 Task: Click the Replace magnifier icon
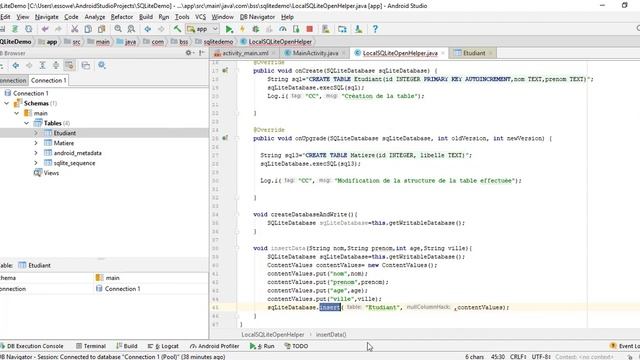pyautogui.click(x=131, y=29)
